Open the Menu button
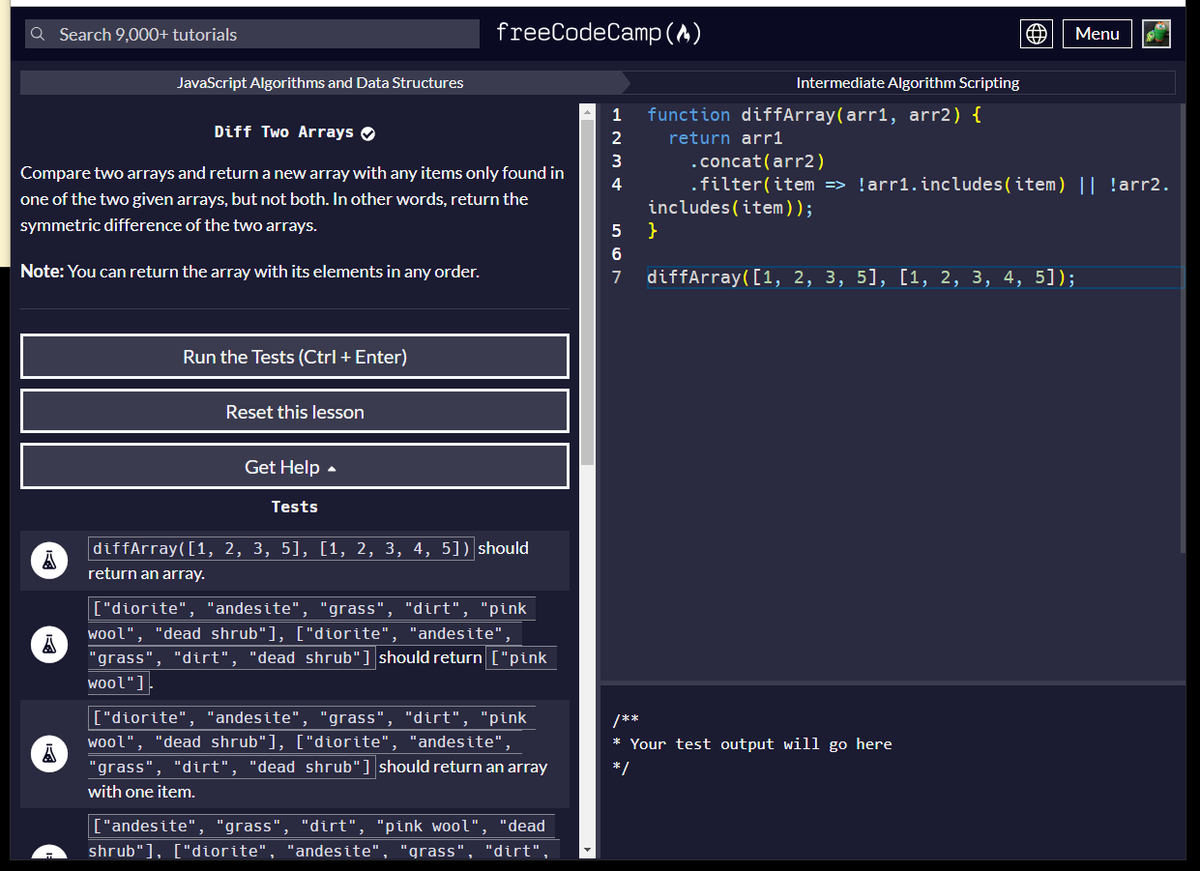Screen dimensions: 1200x871 pos(1097,34)
